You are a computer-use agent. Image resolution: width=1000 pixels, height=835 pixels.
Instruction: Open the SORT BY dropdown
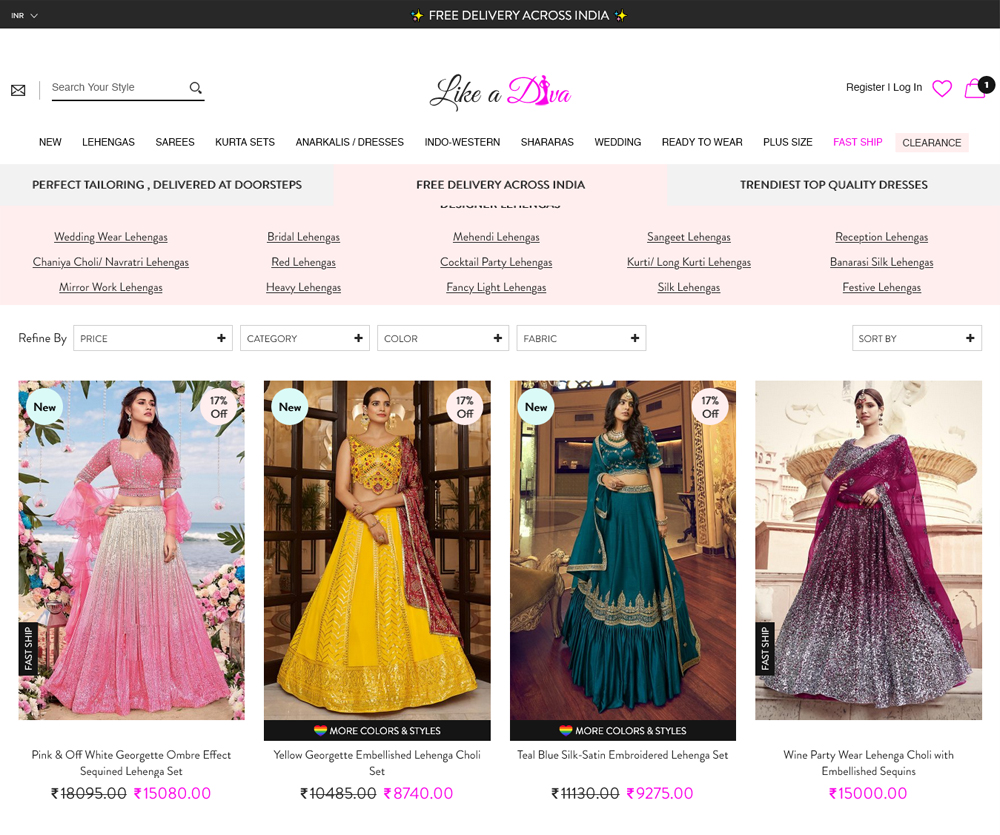tap(917, 338)
